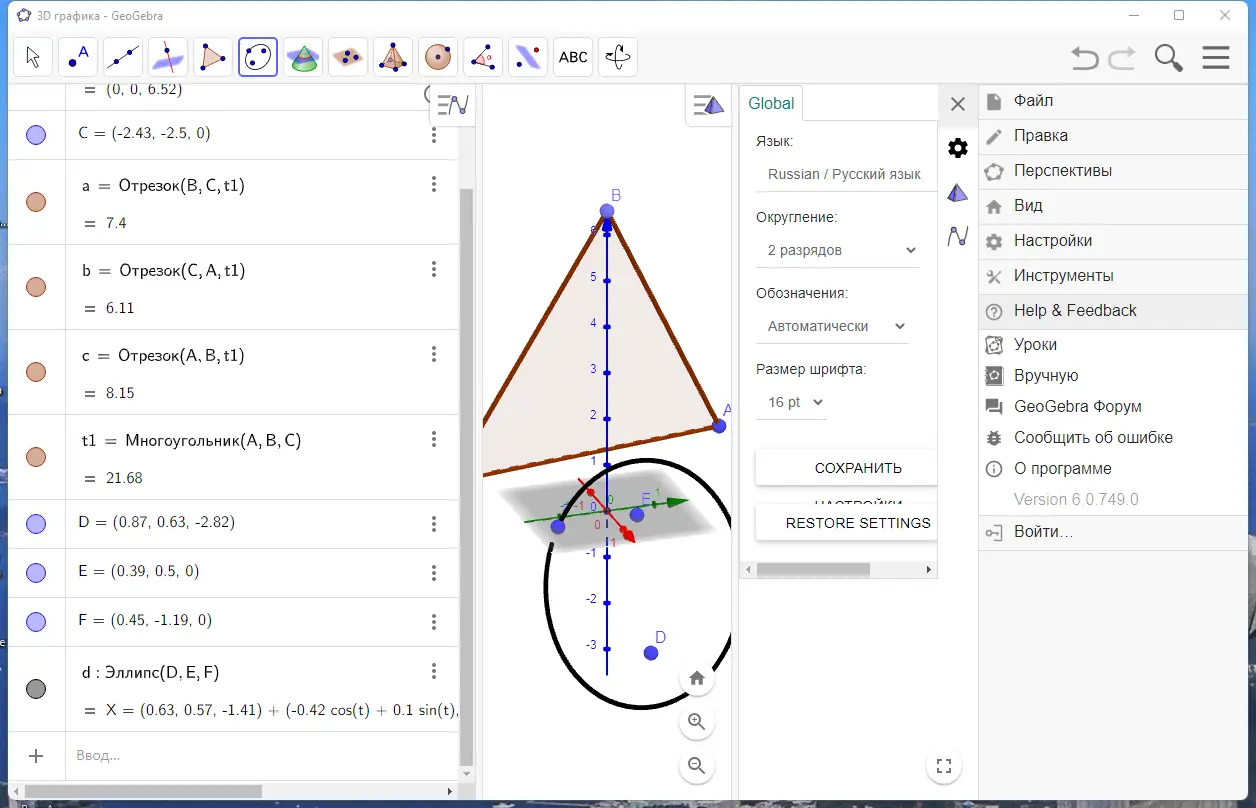Image resolution: width=1256 pixels, height=808 pixels.
Task: Select the ABC text tool
Action: pyautogui.click(x=573, y=57)
